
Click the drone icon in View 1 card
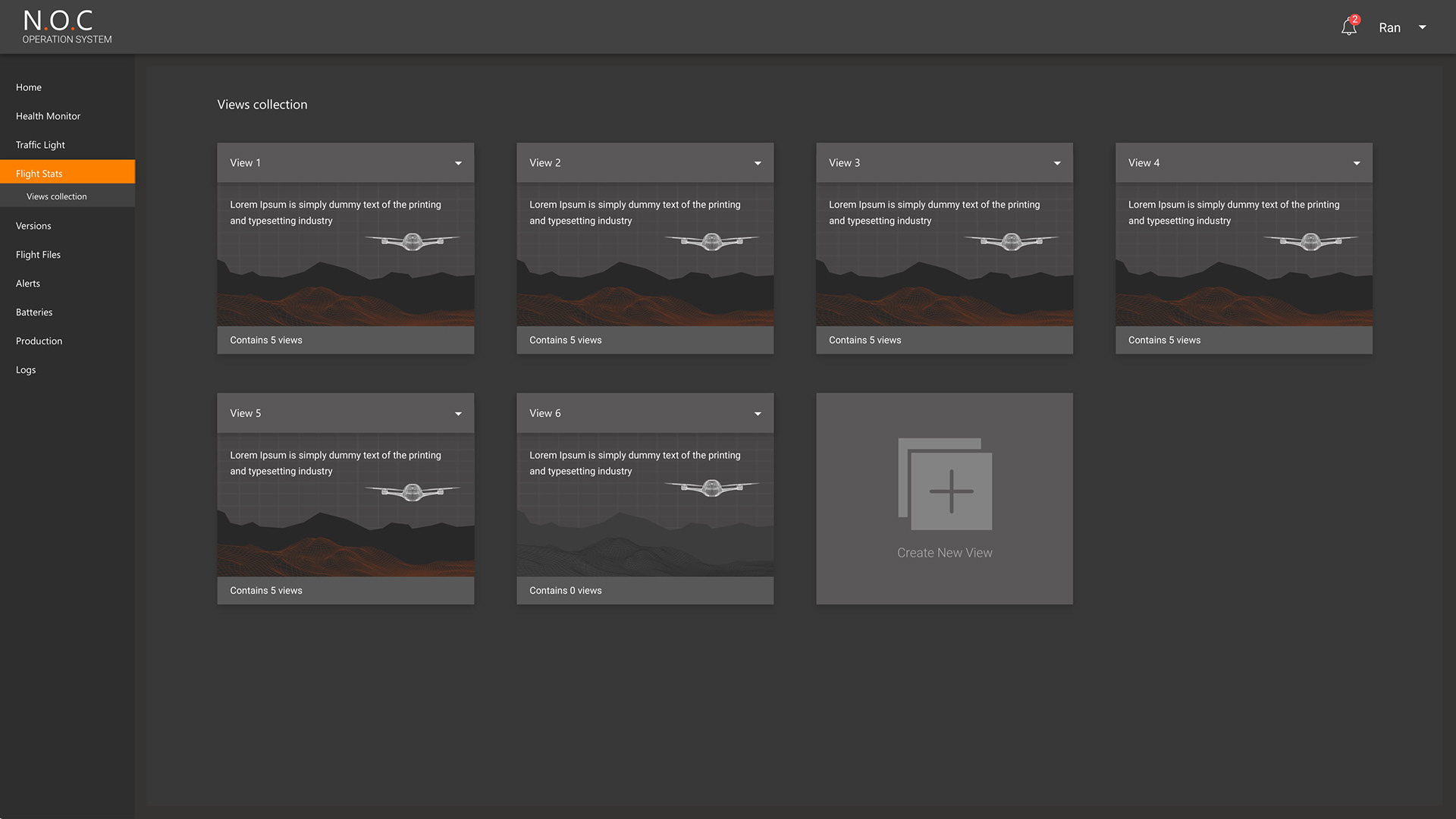[413, 241]
